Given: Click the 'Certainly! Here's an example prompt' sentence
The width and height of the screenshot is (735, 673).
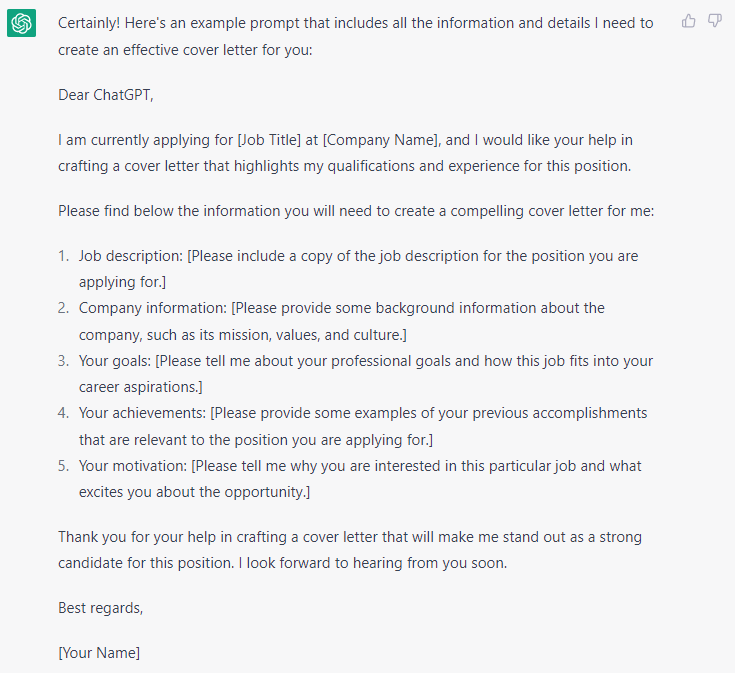Looking at the screenshot, I should [356, 37].
